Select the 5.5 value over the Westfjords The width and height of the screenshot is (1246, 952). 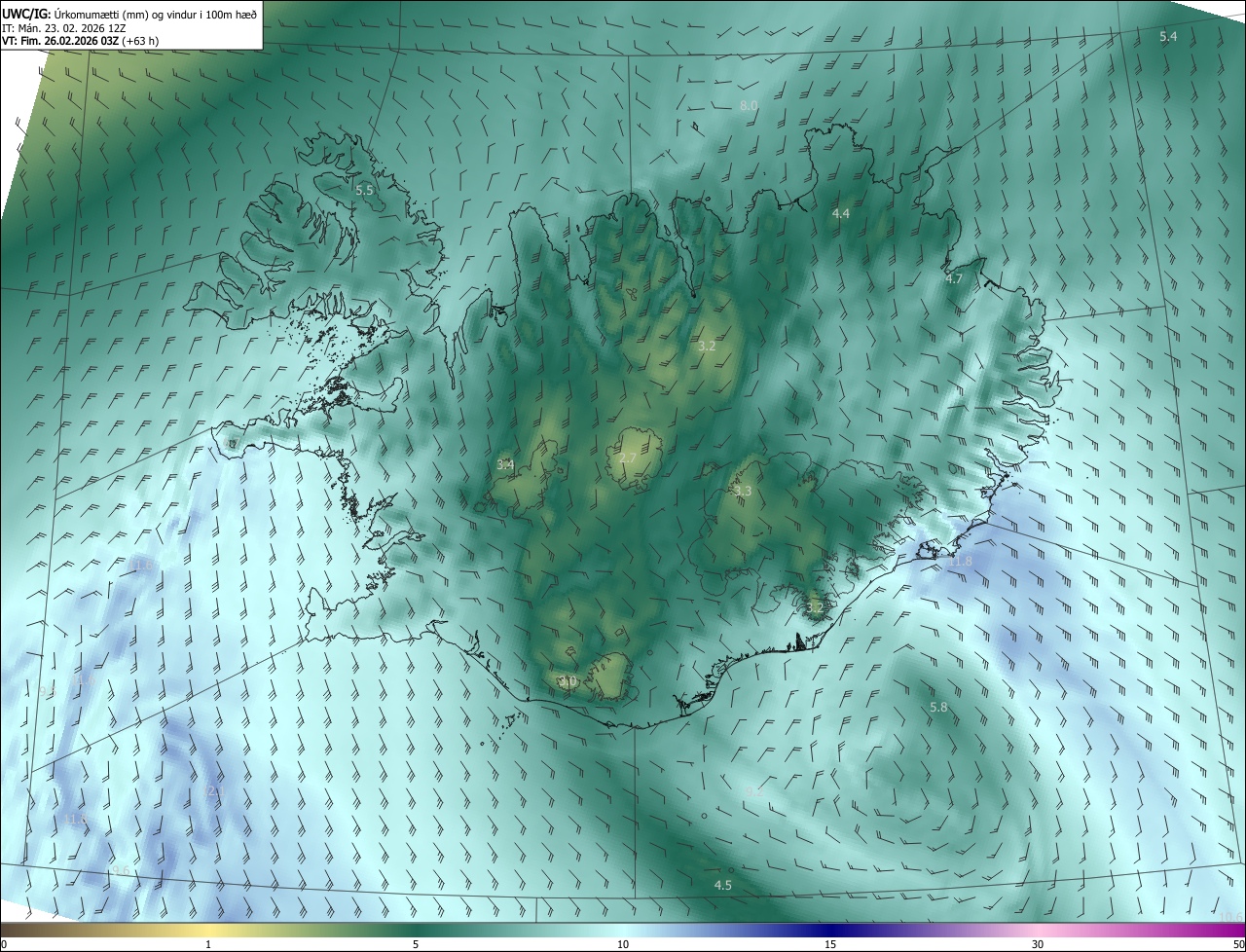[364, 191]
